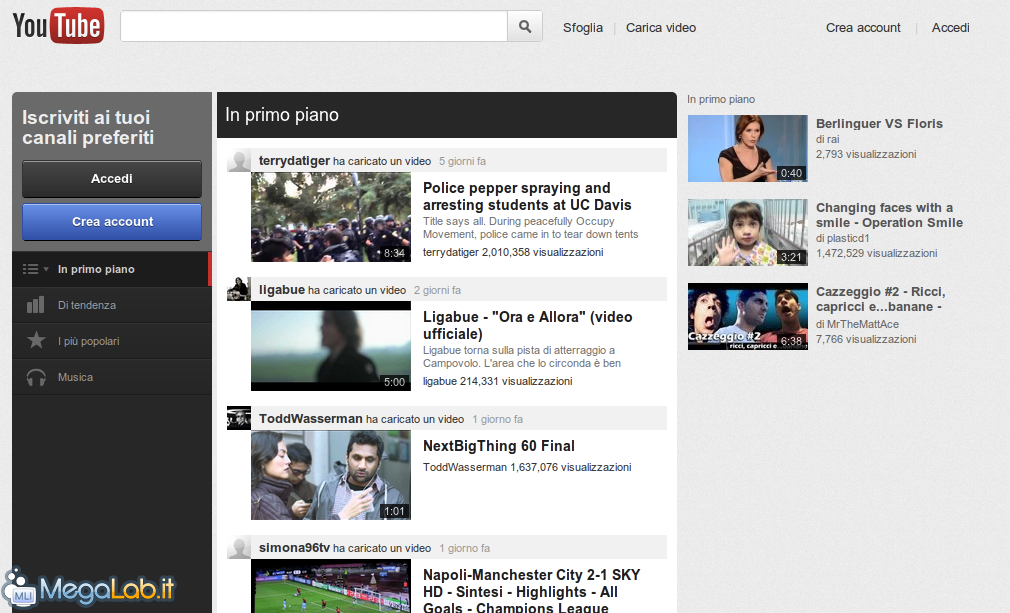The image size is (1010, 613).
Task: Click the In primo piano feed heading
Action: (x=282, y=115)
